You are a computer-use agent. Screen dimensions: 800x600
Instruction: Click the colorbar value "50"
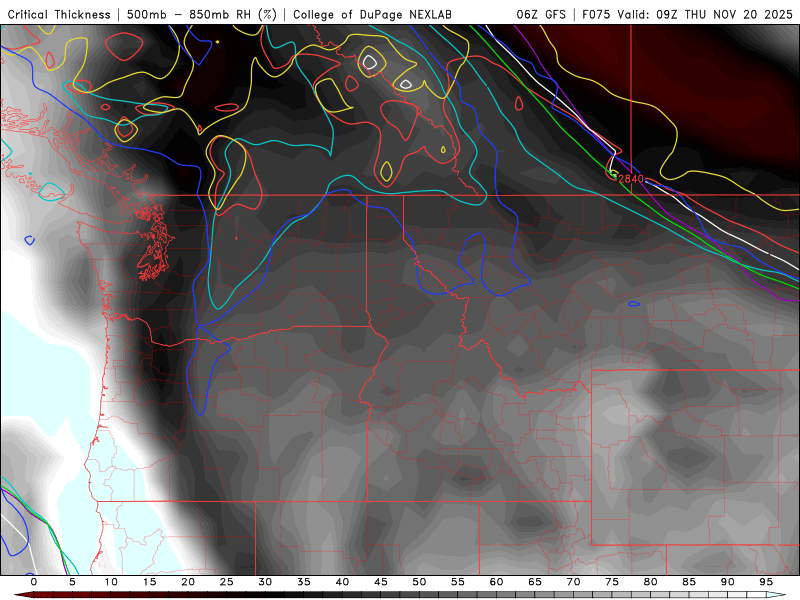[x=419, y=582]
